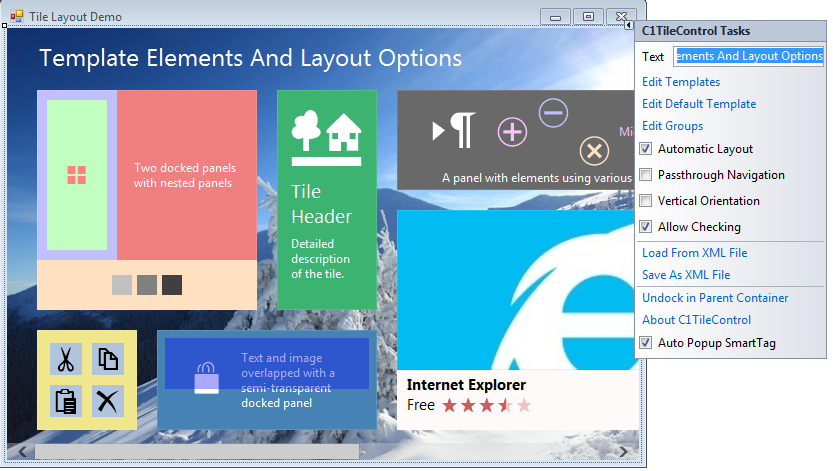Screen dimensions: 833x471
Task: Click the copy documents icon
Action: pyautogui.click(x=108, y=359)
